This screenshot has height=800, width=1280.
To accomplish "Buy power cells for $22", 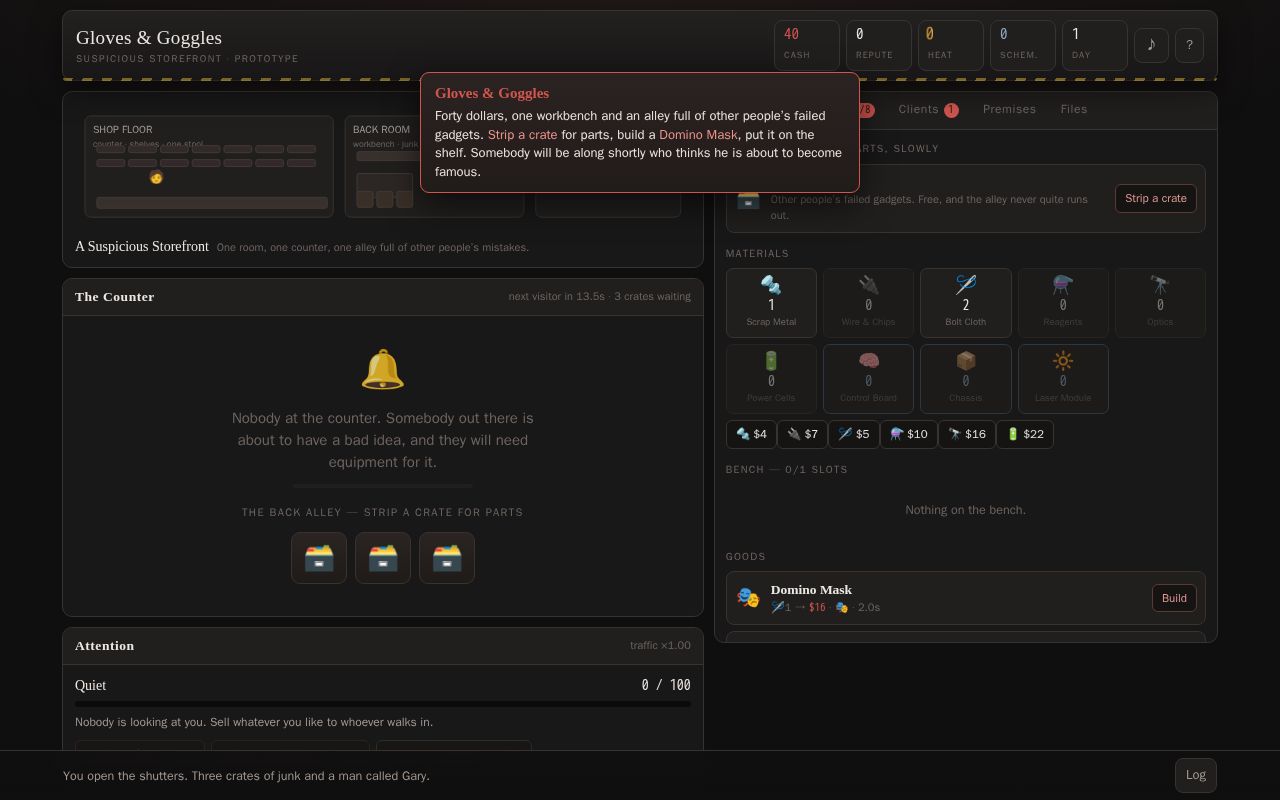I will pyautogui.click(x=1025, y=434).
